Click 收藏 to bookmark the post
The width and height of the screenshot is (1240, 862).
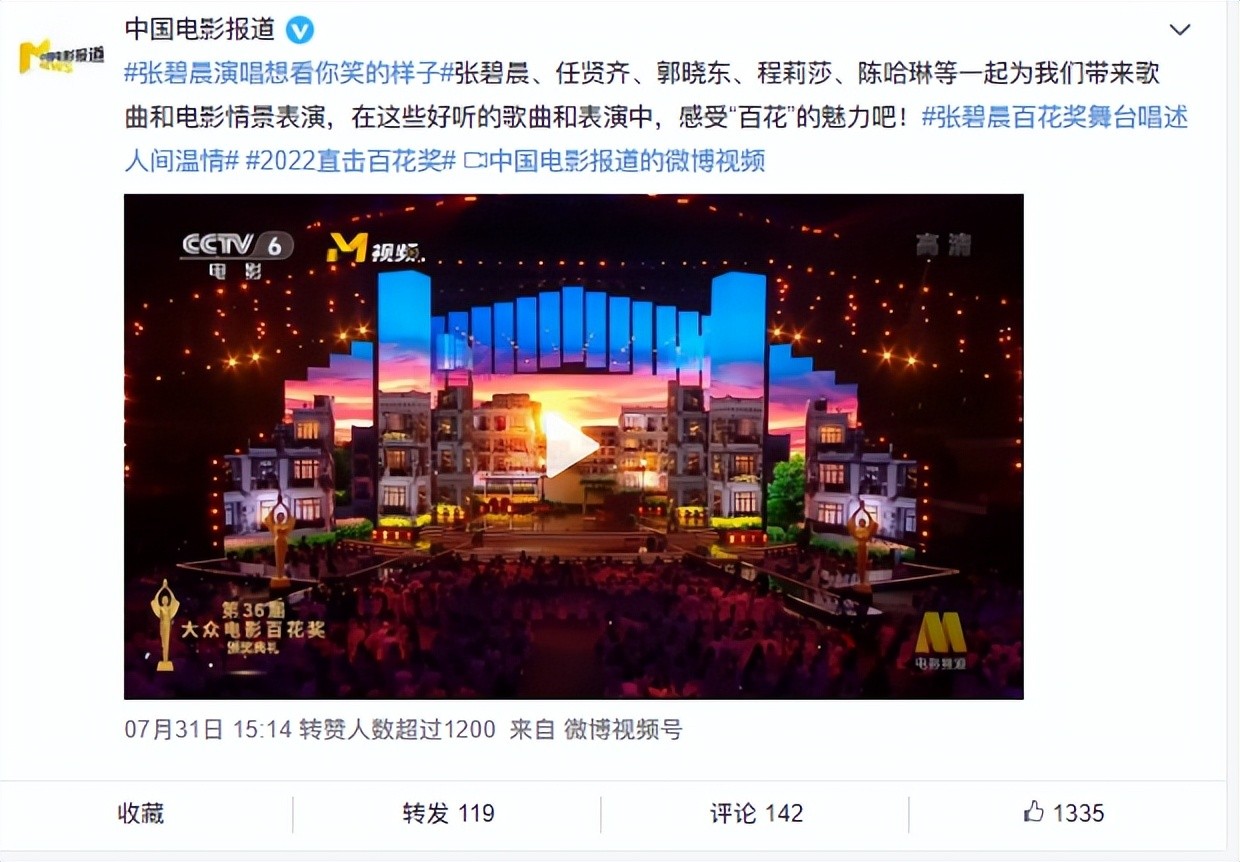click(x=141, y=813)
